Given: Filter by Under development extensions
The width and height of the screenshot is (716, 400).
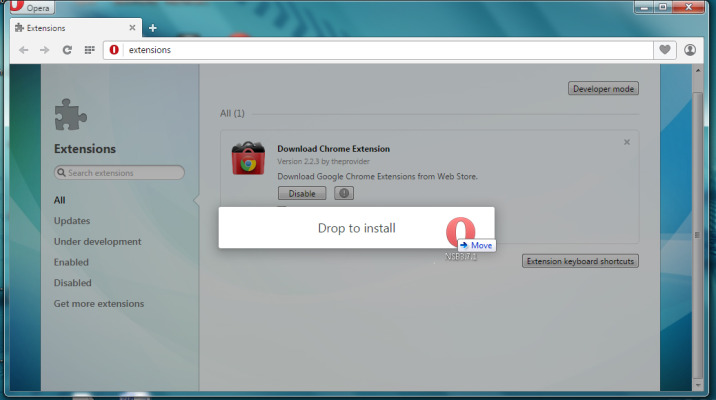Looking at the screenshot, I should (x=97, y=242).
